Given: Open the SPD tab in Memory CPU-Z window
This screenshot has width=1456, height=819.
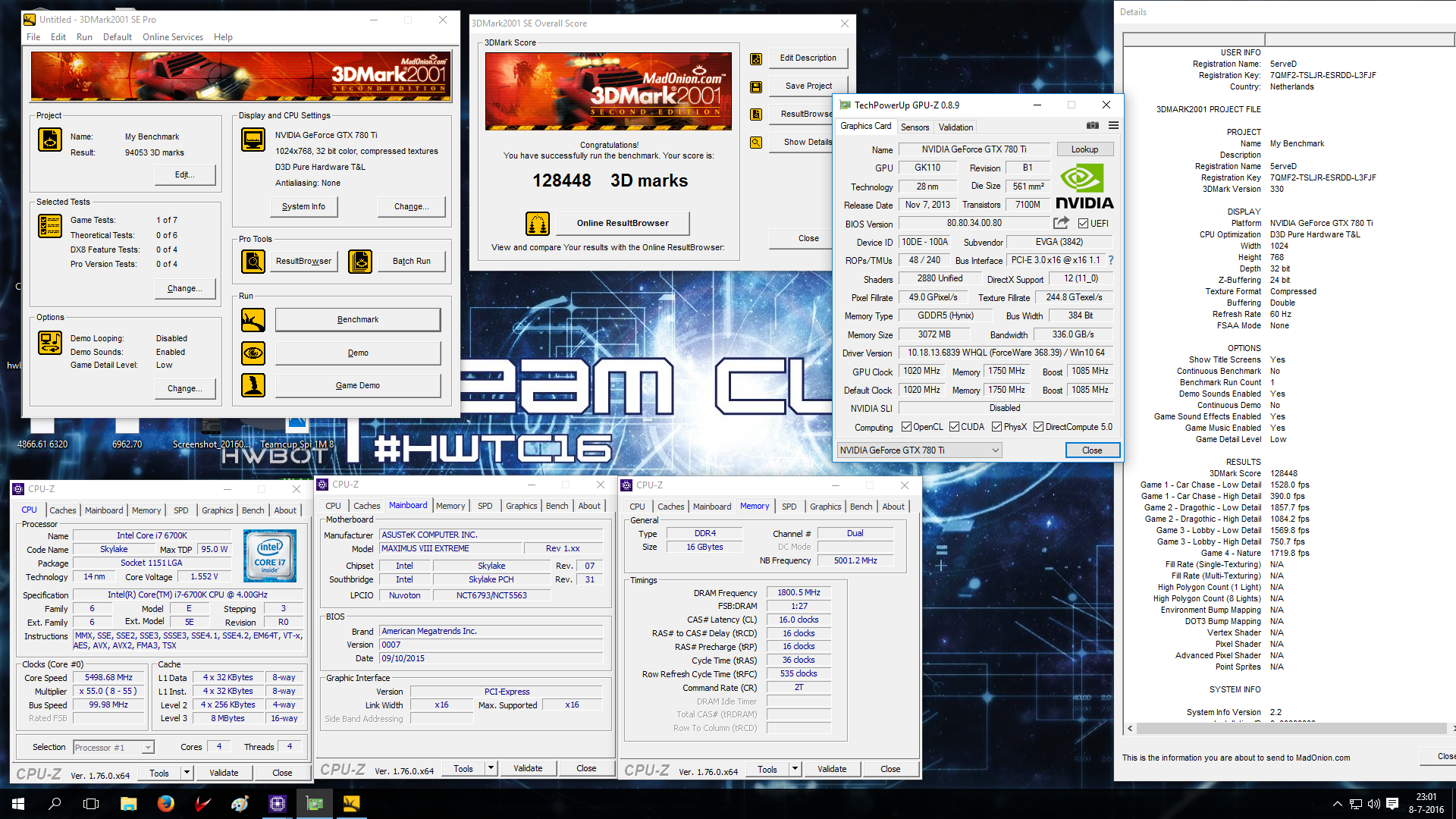Looking at the screenshot, I should coord(789,507).
